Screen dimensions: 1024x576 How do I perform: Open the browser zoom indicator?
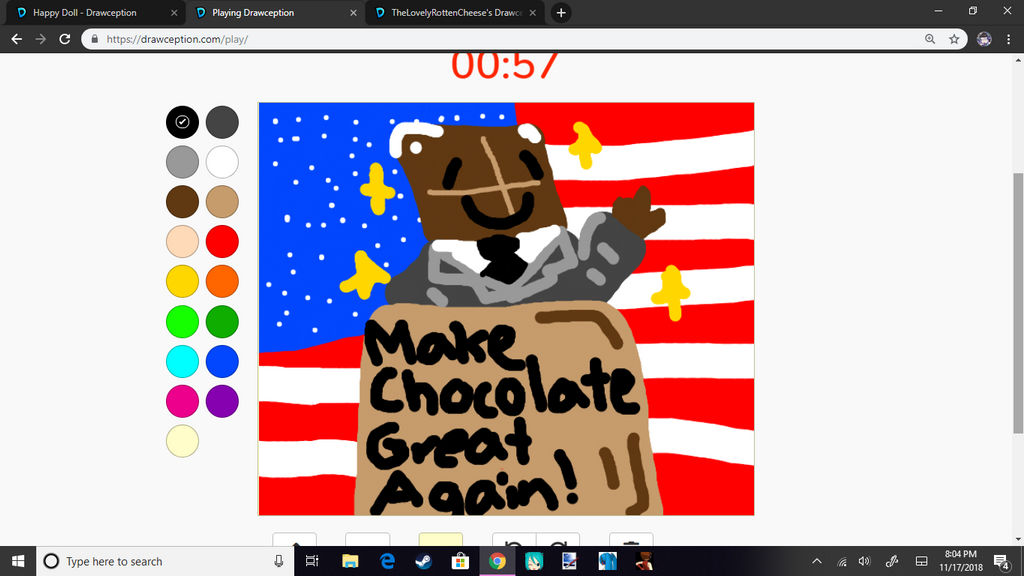(930, 39)
